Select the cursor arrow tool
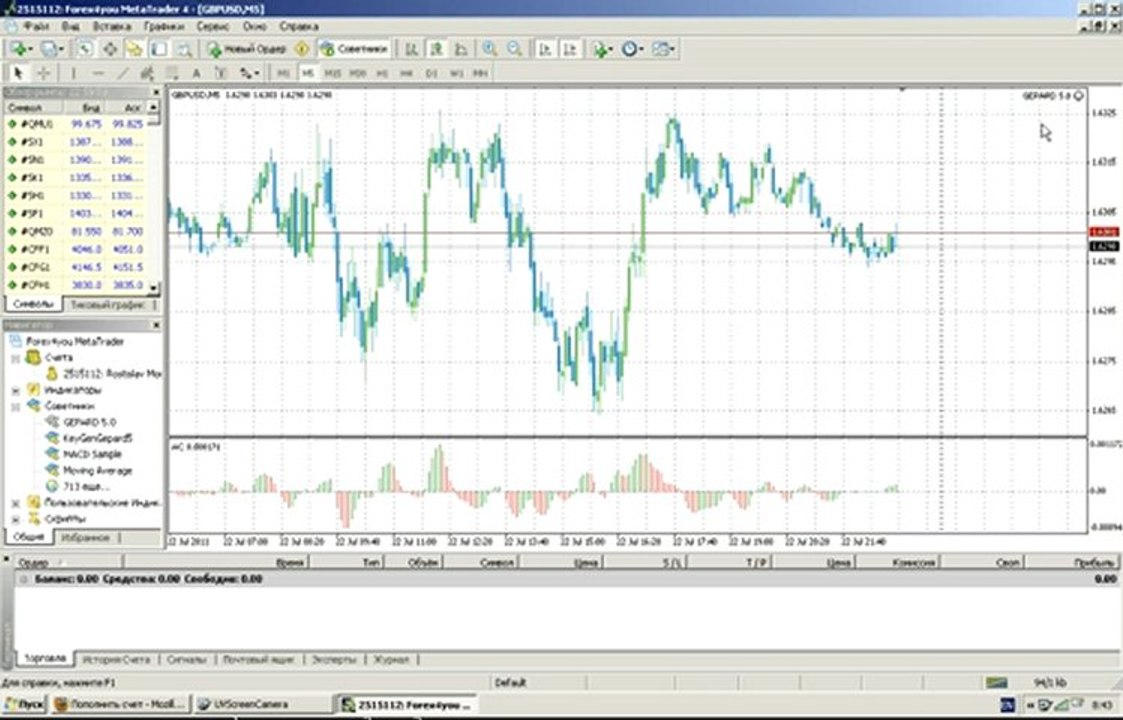 (19, 72)
